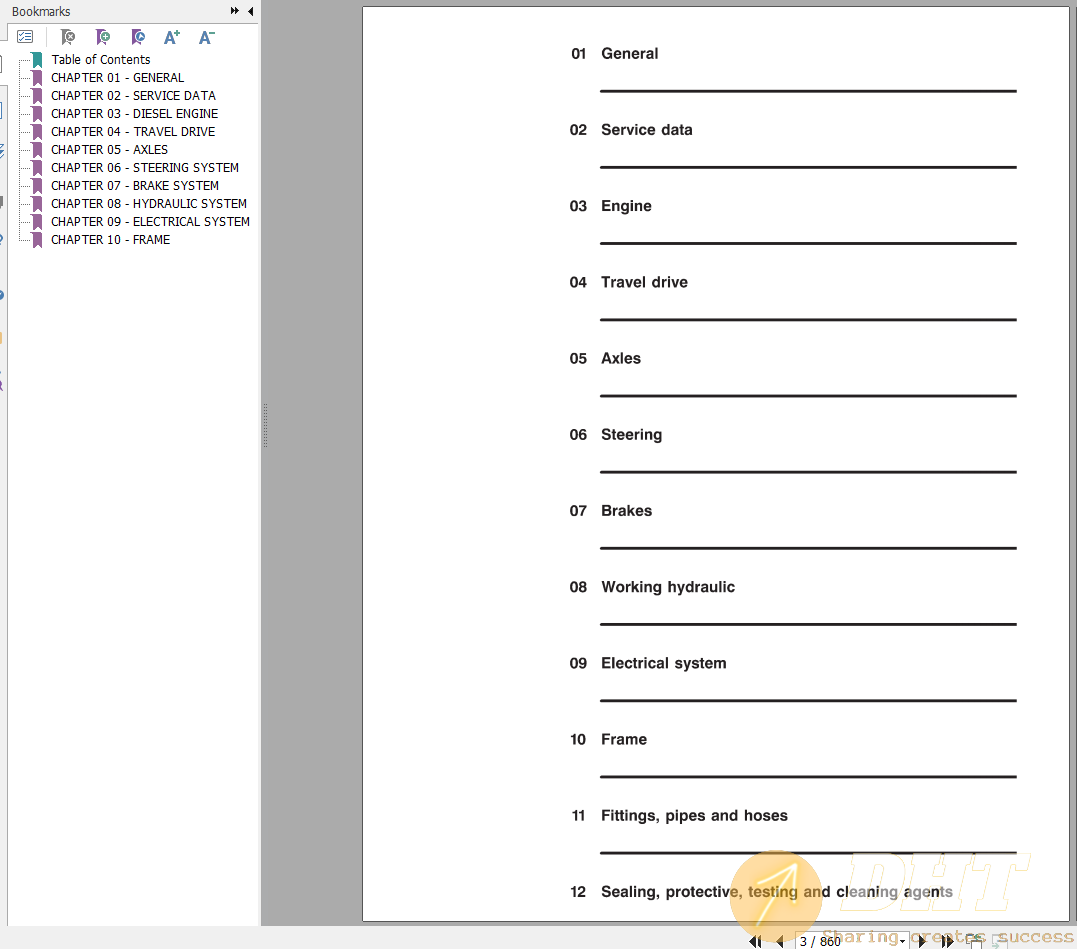Jump to last page with rightmost navigation icon
The image size is (1077, 949).
948,941
